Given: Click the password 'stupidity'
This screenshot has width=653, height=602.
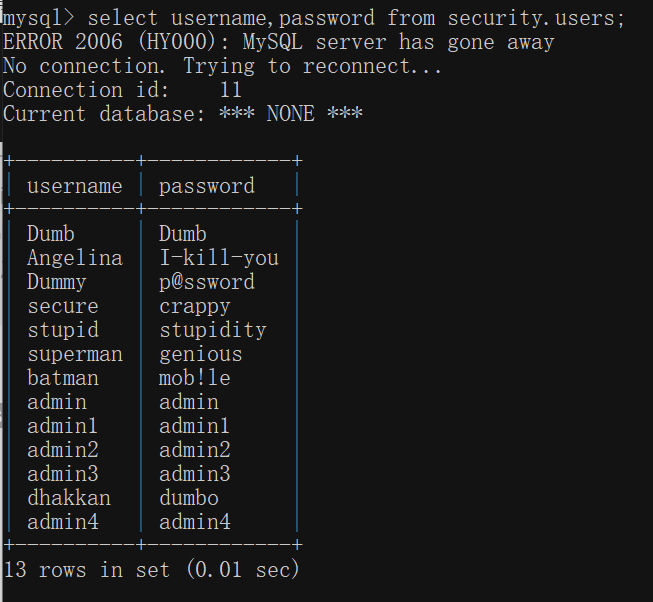Looking at the screenshot, I should (x=213, y=331).
